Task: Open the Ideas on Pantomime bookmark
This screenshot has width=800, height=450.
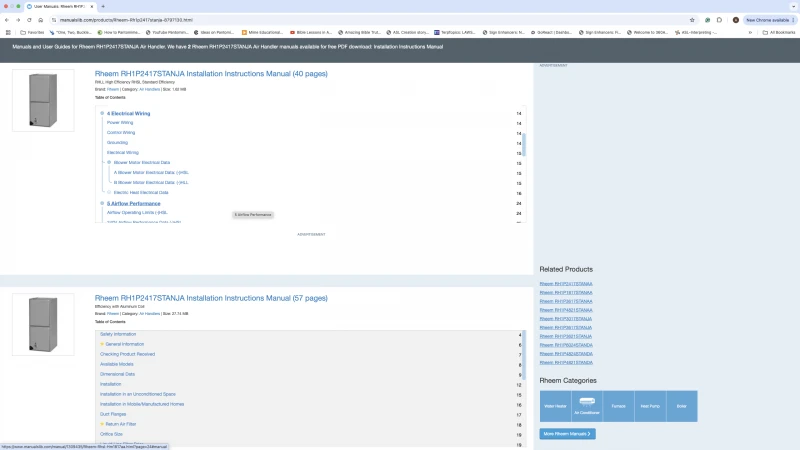Action: 214,32
